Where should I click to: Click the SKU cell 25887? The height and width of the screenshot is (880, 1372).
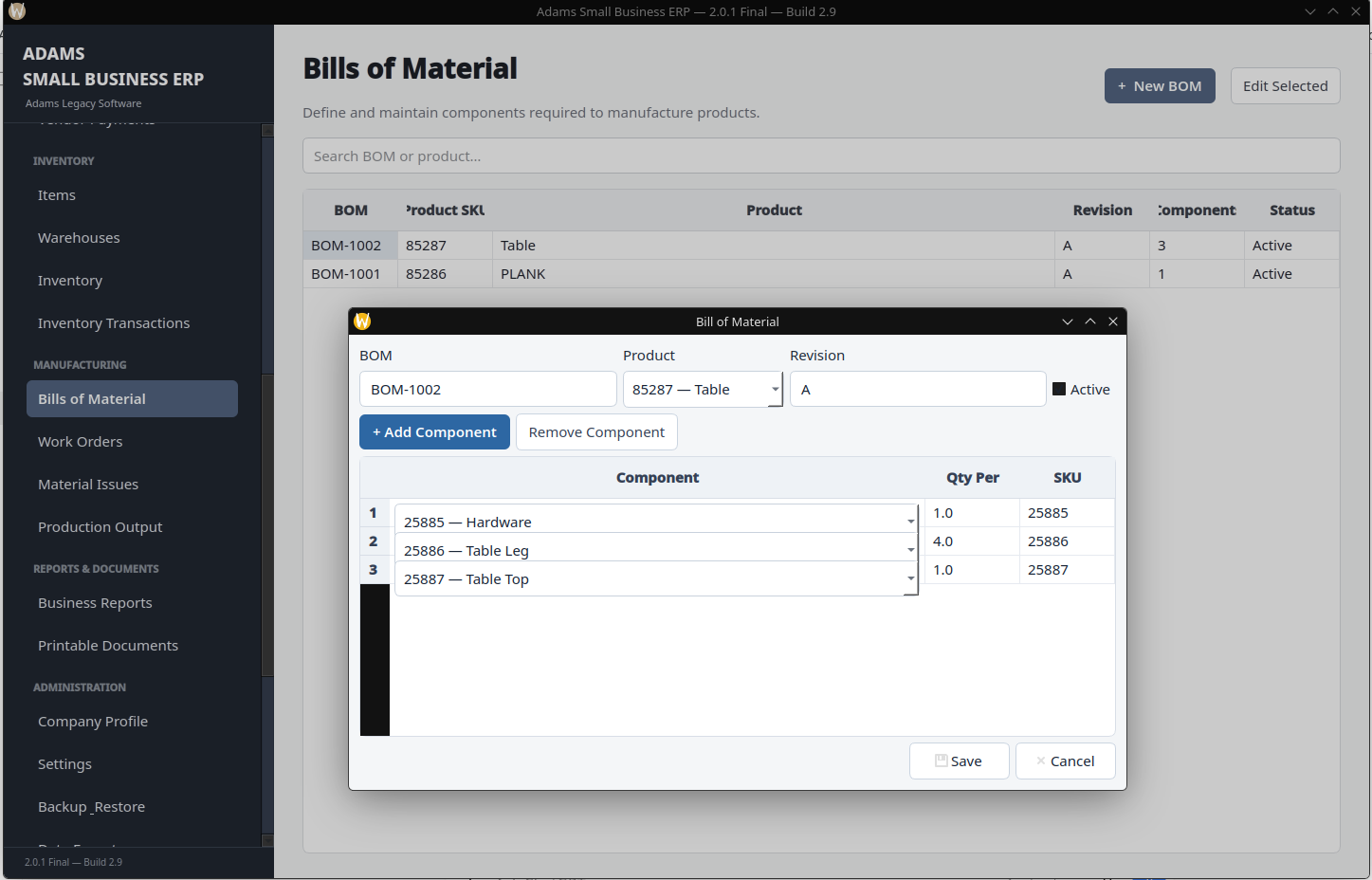1067,570
